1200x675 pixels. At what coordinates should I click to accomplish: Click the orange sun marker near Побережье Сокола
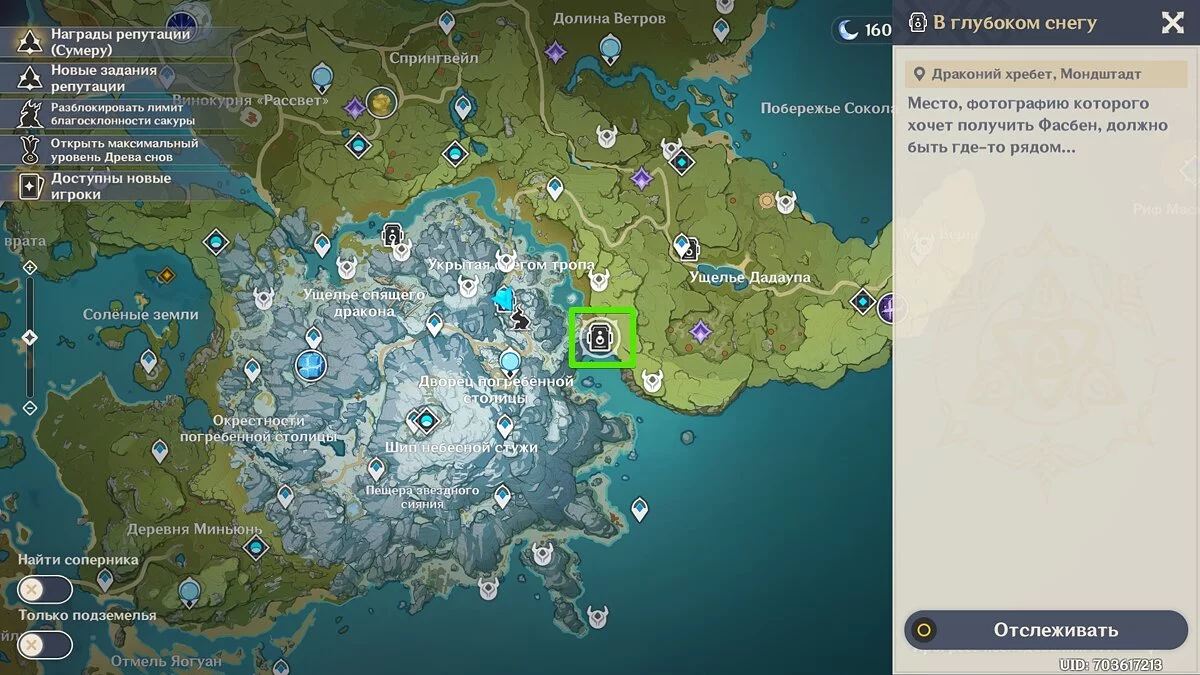pyautogui.click(x=767, y=201)
